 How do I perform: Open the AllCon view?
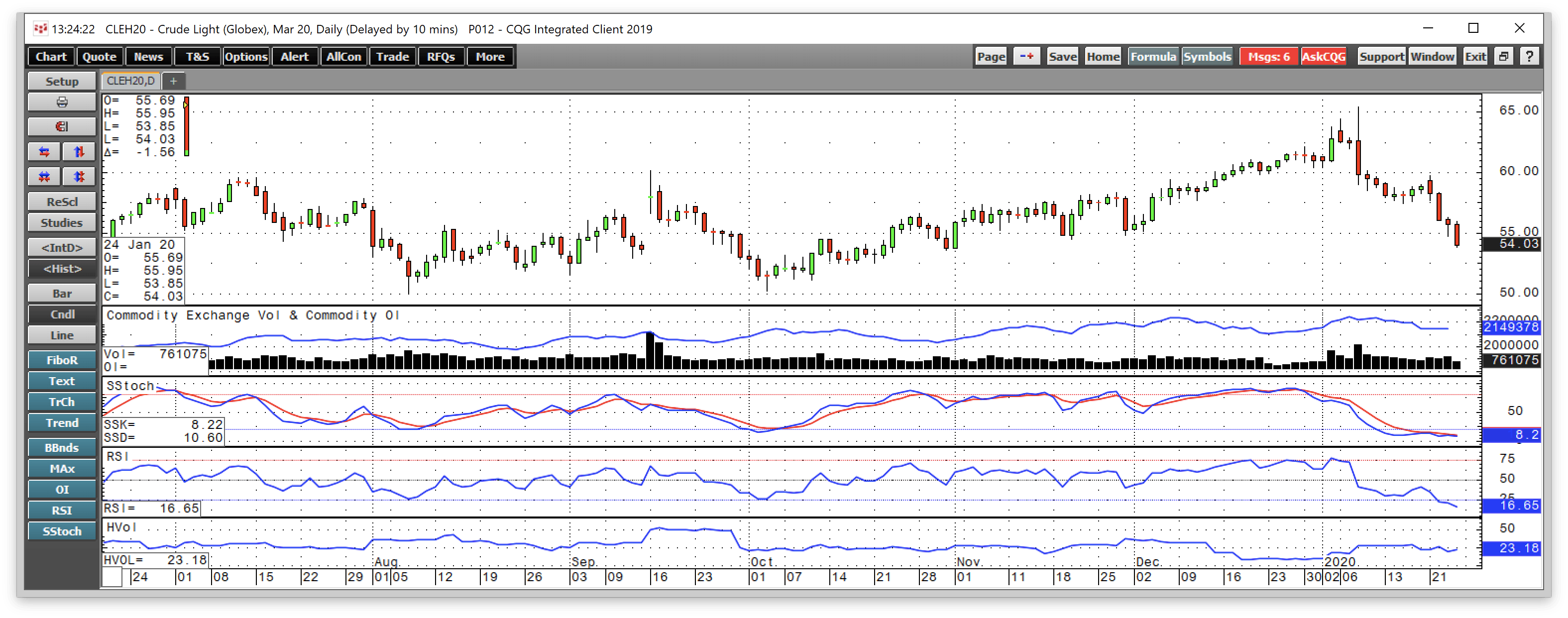[x=343, y=57]
